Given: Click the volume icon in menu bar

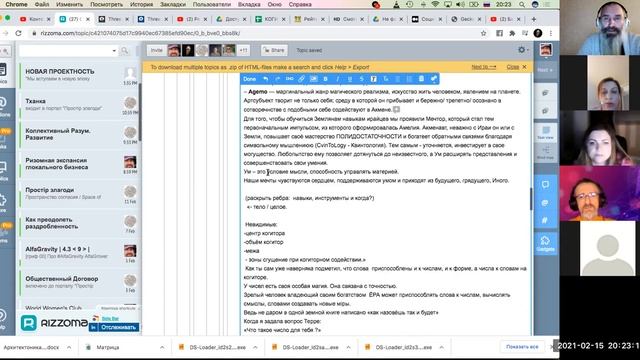Looking at the screenshot, I should click(460, 4).
